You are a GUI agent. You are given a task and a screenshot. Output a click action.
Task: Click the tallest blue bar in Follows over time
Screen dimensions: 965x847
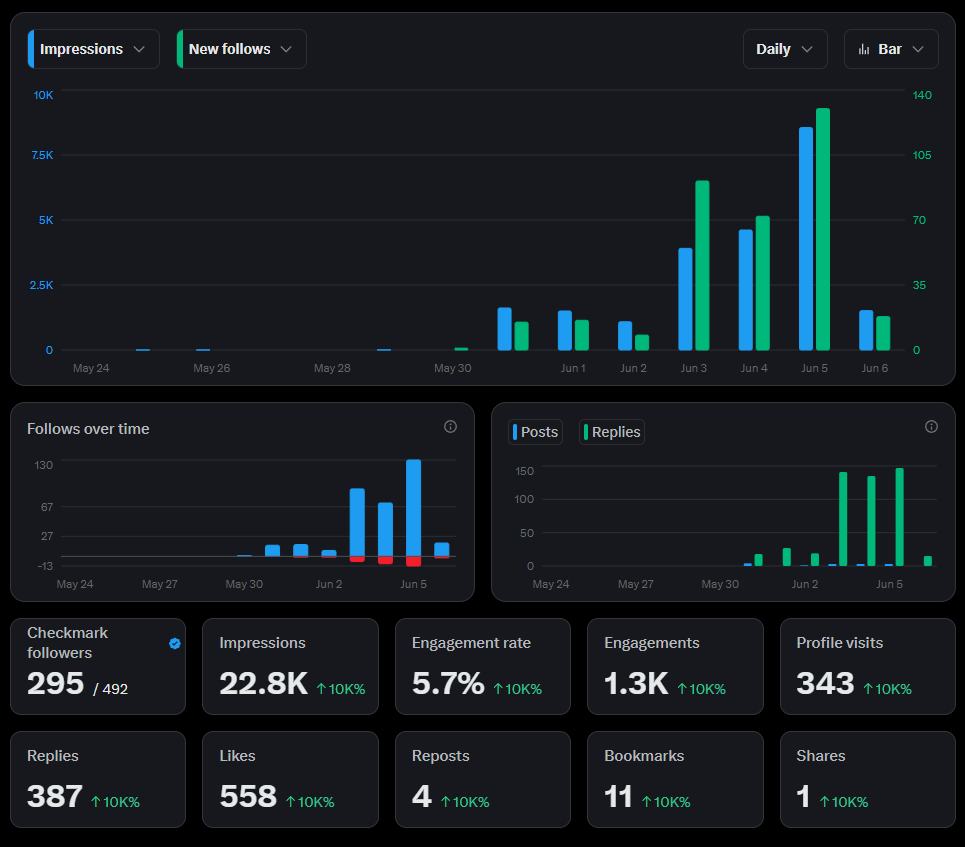coord(414,508)
